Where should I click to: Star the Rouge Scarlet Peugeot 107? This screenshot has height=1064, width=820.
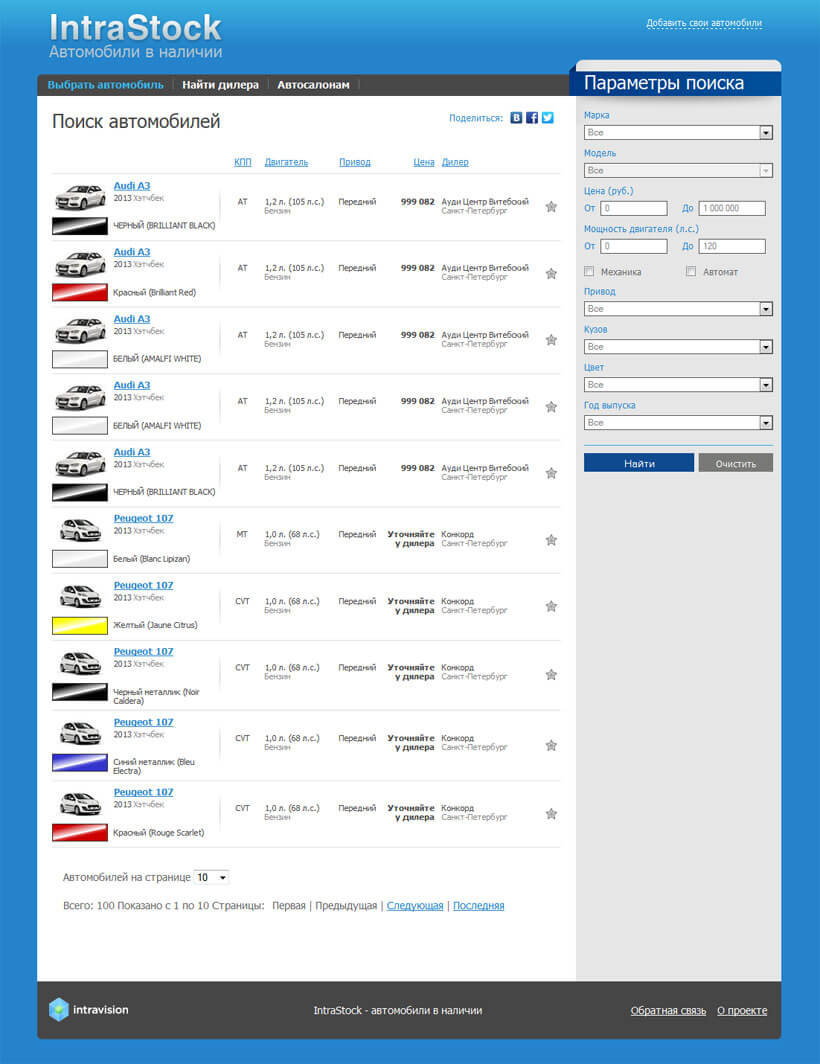pos(551,814)
